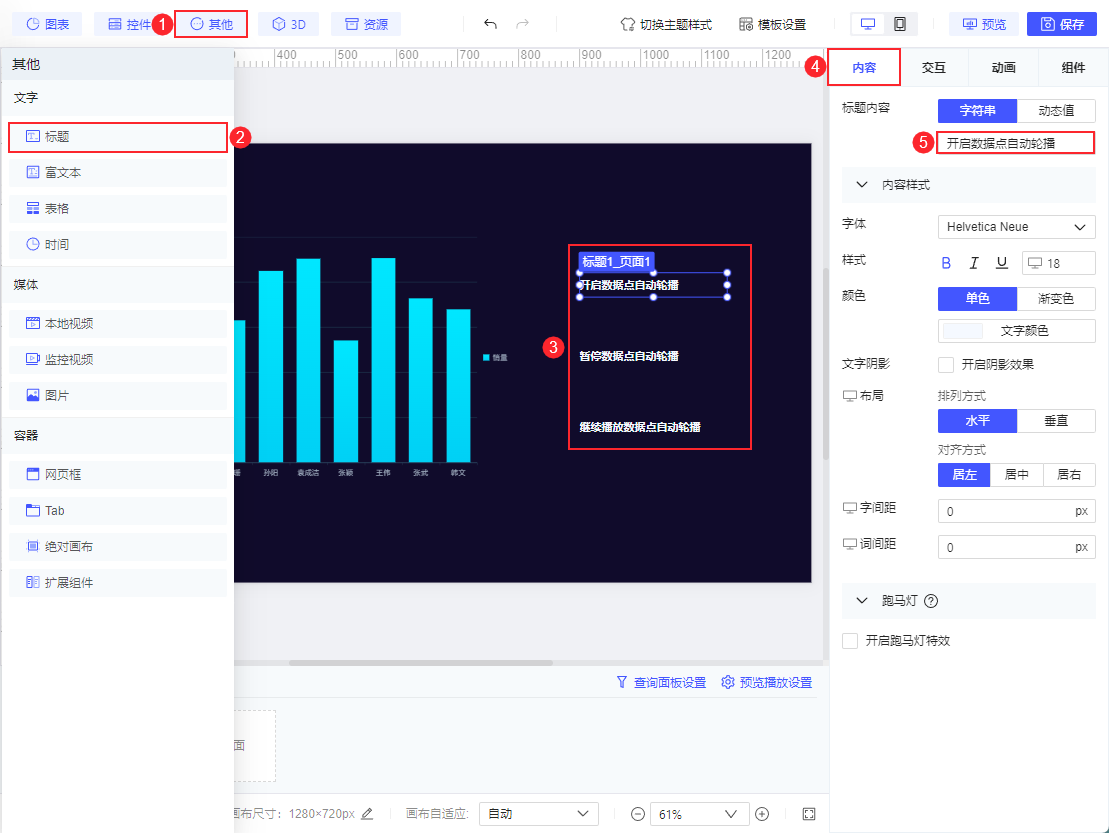Switch to the 动画 animation tab
1109x833 pixels.
click(1003, 67)
